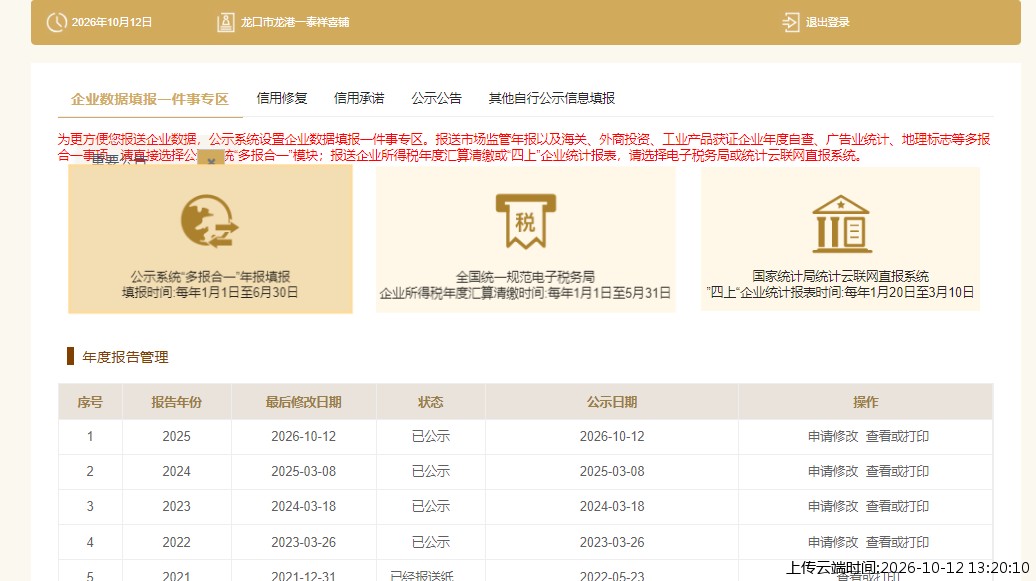The width and height of the screenshot is (1036, 581).
Task: Click 申请修改 for the 2025 report
Action: tap(833, 436)
